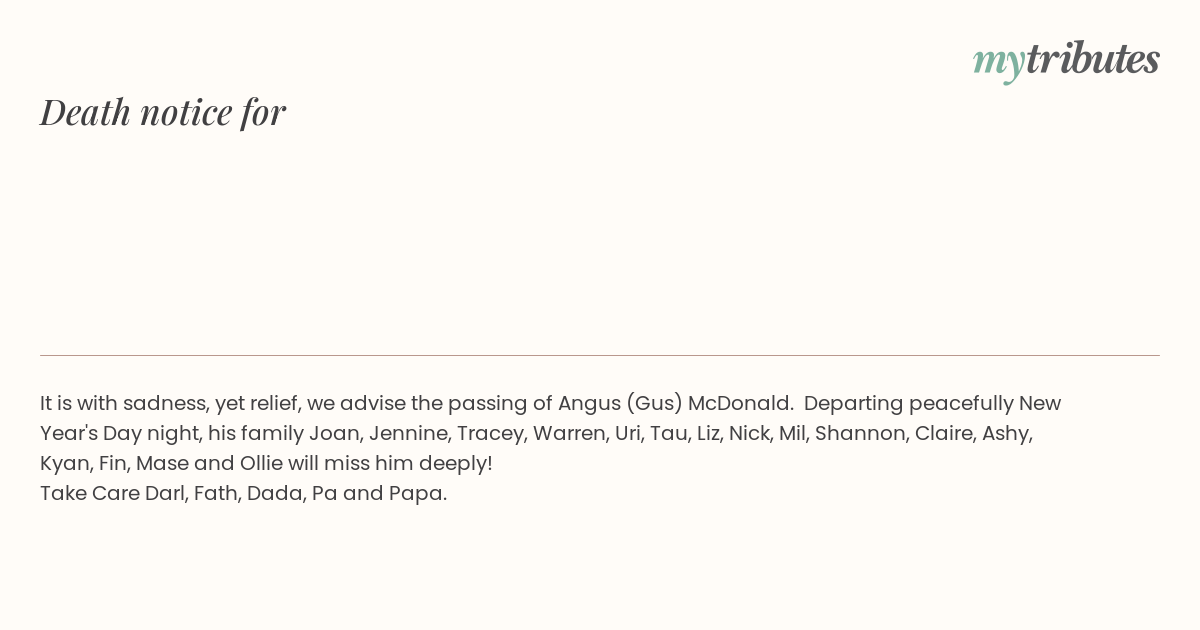Screen dimensions: 1200x630
Task: Click the "Death notice for" heading
Action: [163, 112]
